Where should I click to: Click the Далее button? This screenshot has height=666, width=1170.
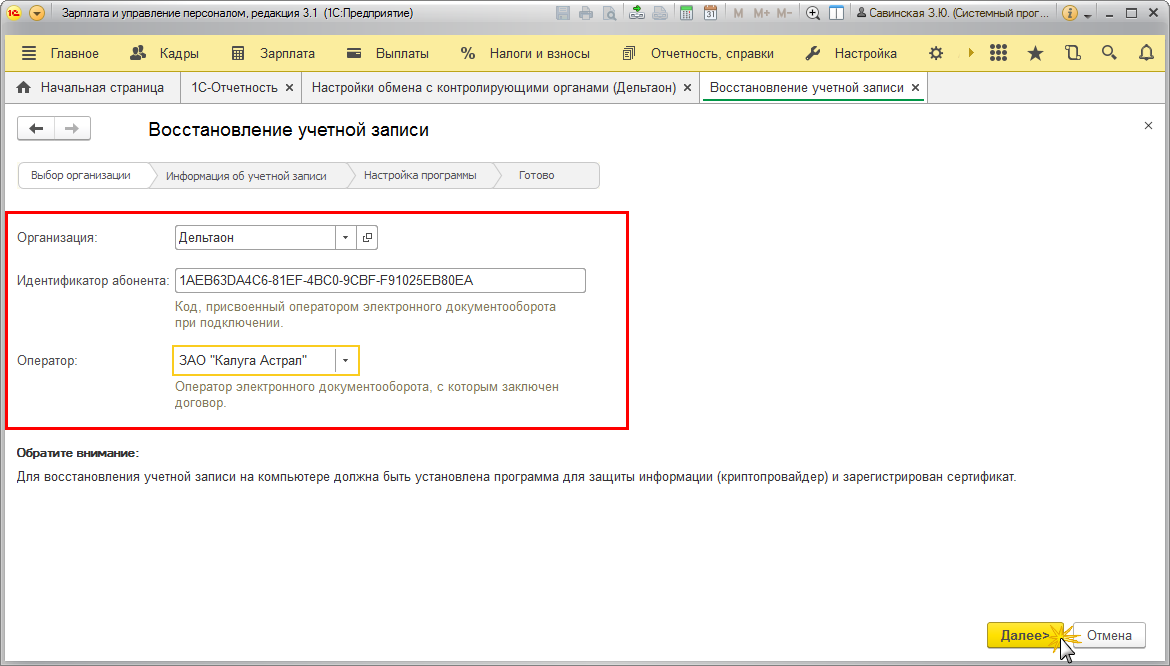[x=1024, y=635]
